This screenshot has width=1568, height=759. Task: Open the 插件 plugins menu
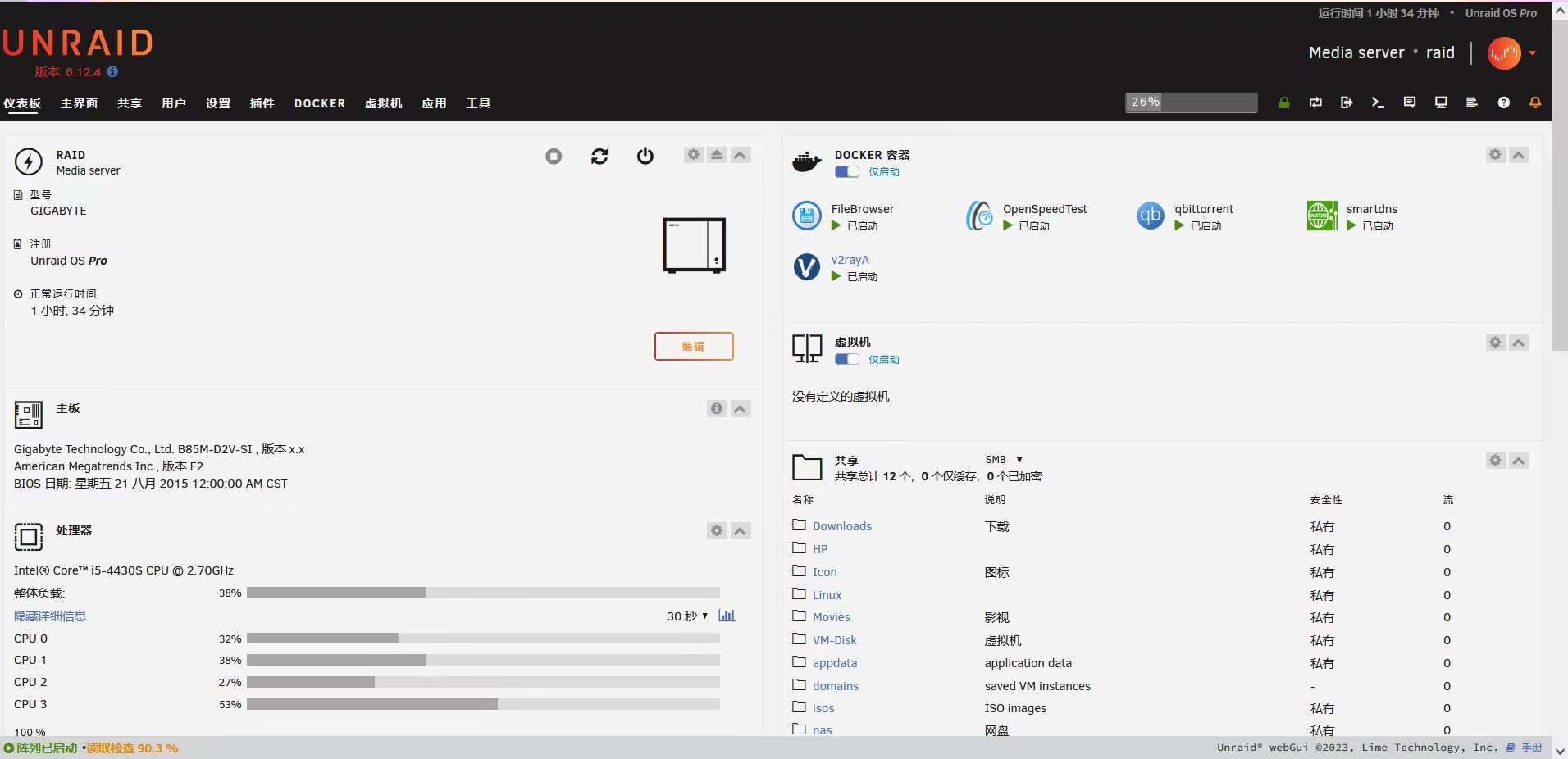262,103
